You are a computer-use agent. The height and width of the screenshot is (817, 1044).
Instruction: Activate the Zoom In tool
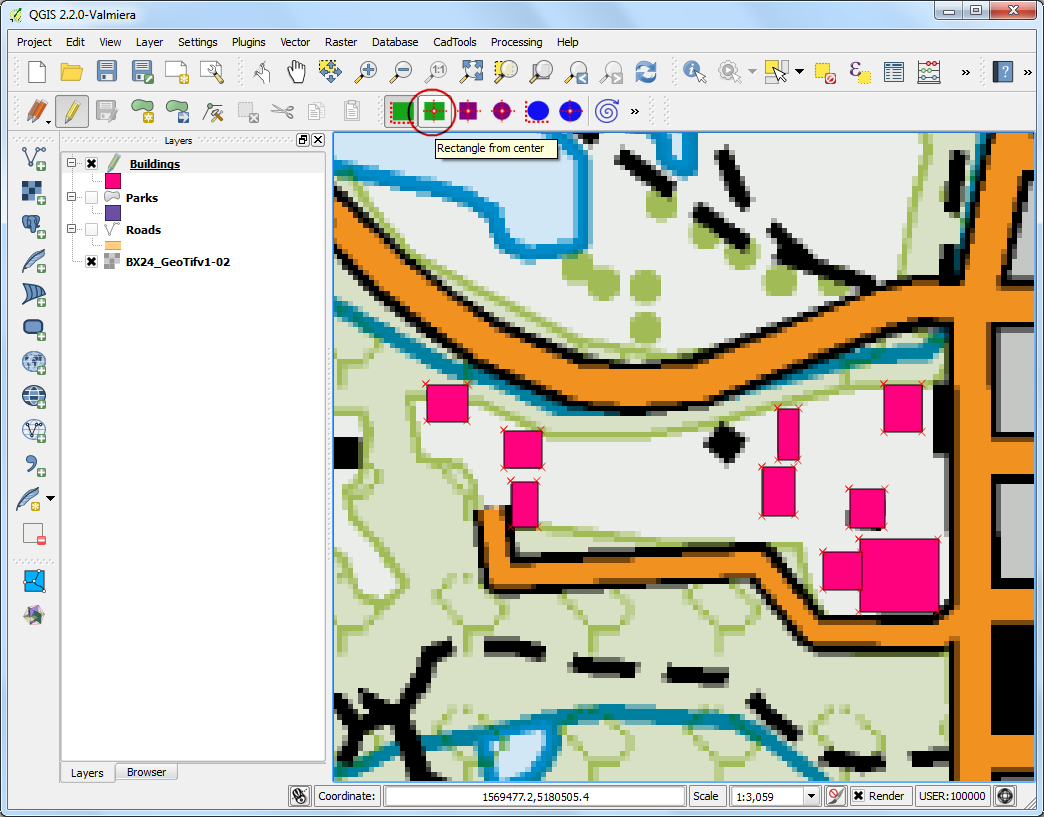365,71
